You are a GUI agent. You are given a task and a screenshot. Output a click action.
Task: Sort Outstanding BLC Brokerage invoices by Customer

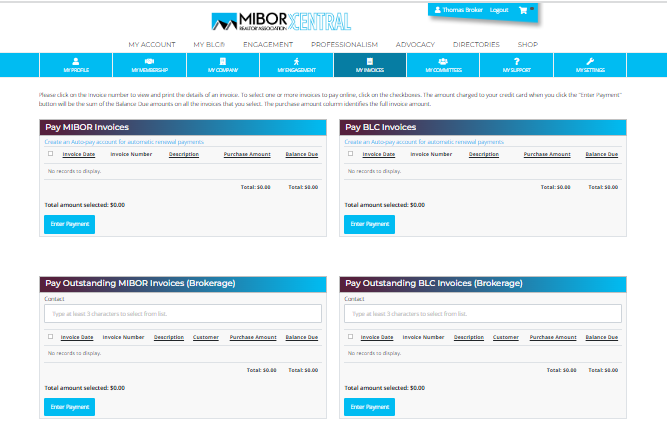pos(506,337)
